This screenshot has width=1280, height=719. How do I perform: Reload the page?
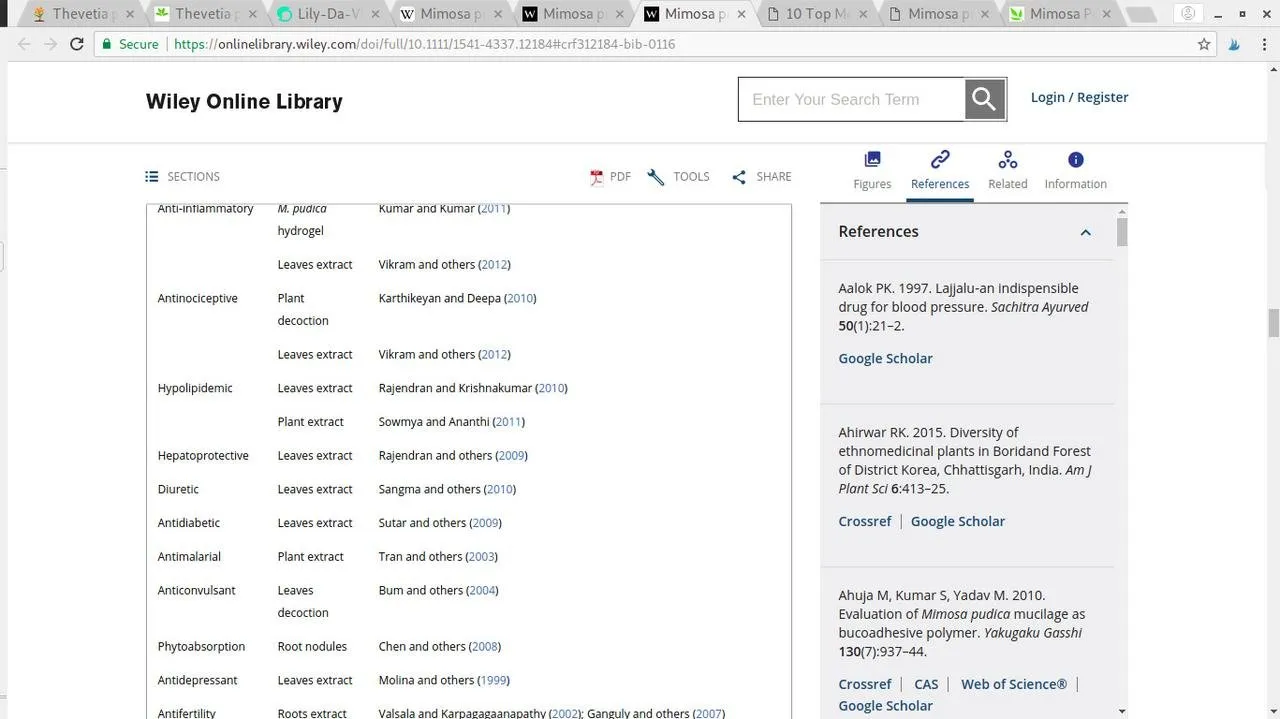point(77,44)
